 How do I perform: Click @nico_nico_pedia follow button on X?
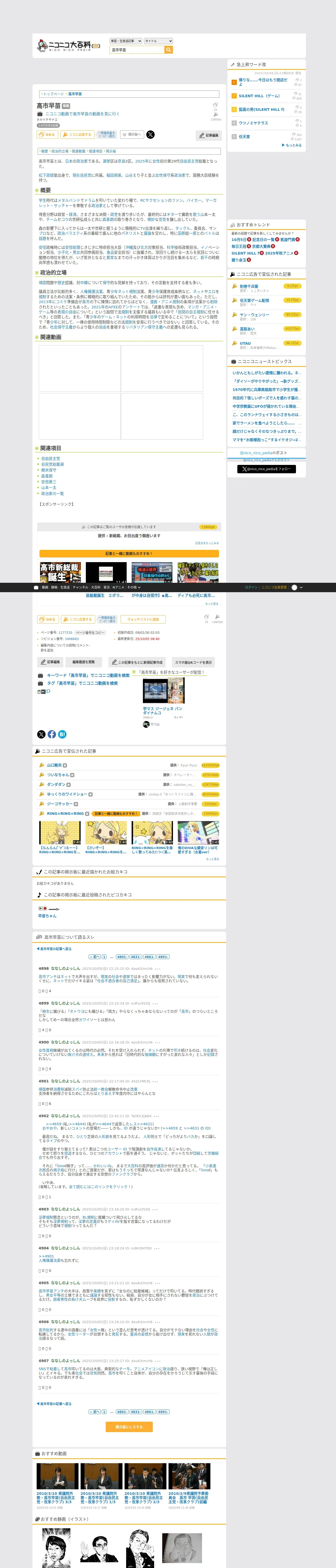[x=266, y=469]
